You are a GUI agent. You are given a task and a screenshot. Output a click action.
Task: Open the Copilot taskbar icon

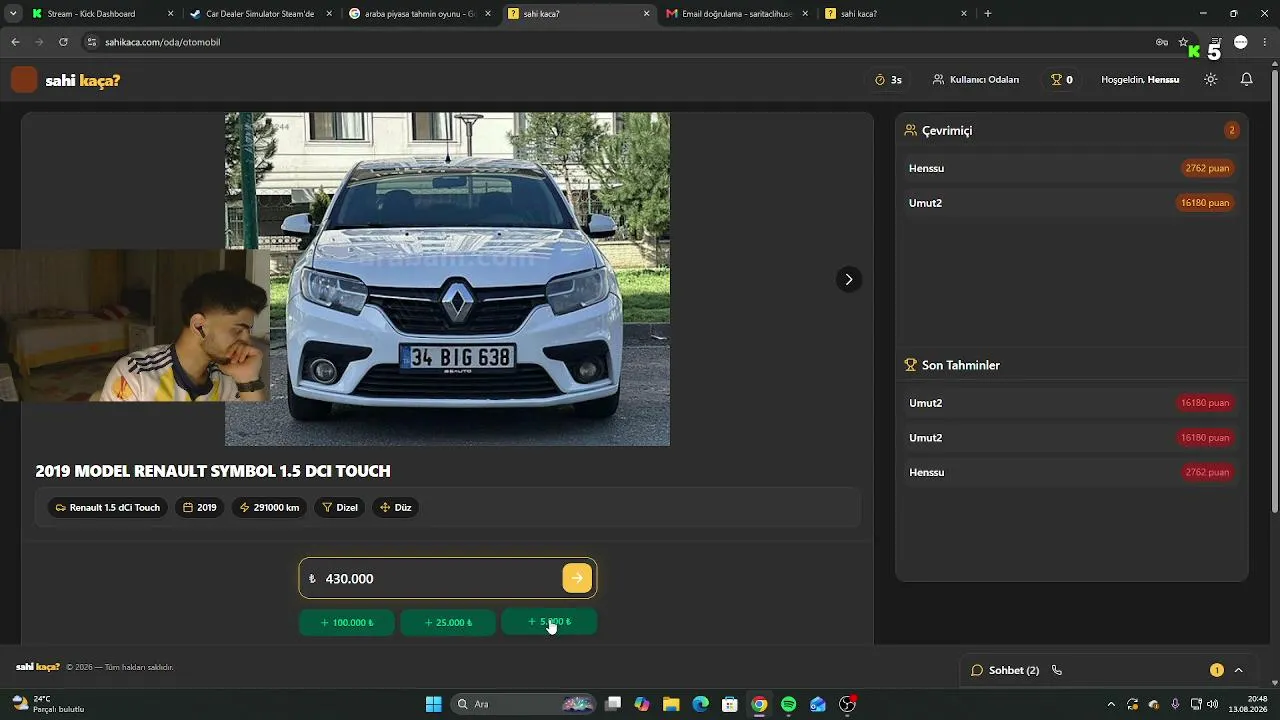(x=642, y=704)
